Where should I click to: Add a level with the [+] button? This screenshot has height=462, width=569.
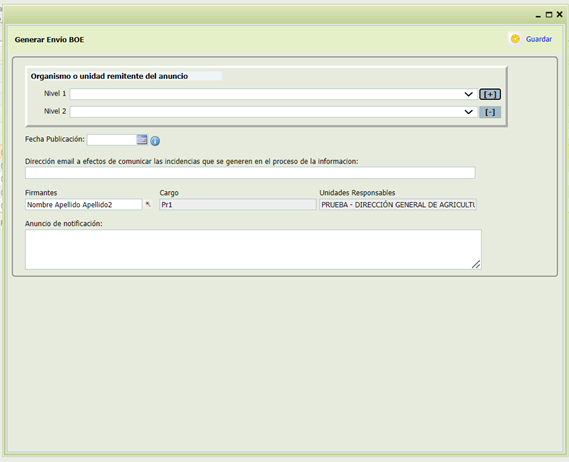coord(490,94)
